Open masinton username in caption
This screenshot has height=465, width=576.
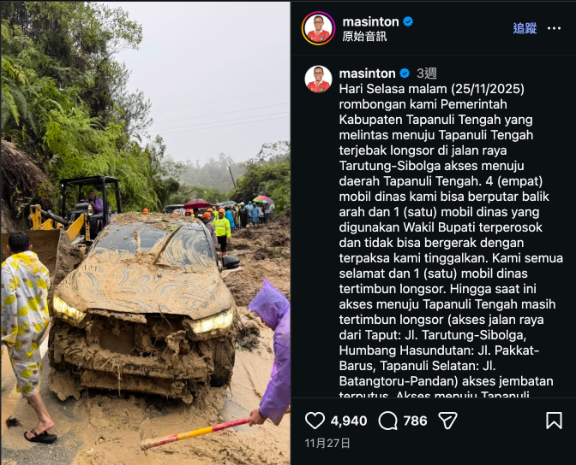tap(367, 73)
